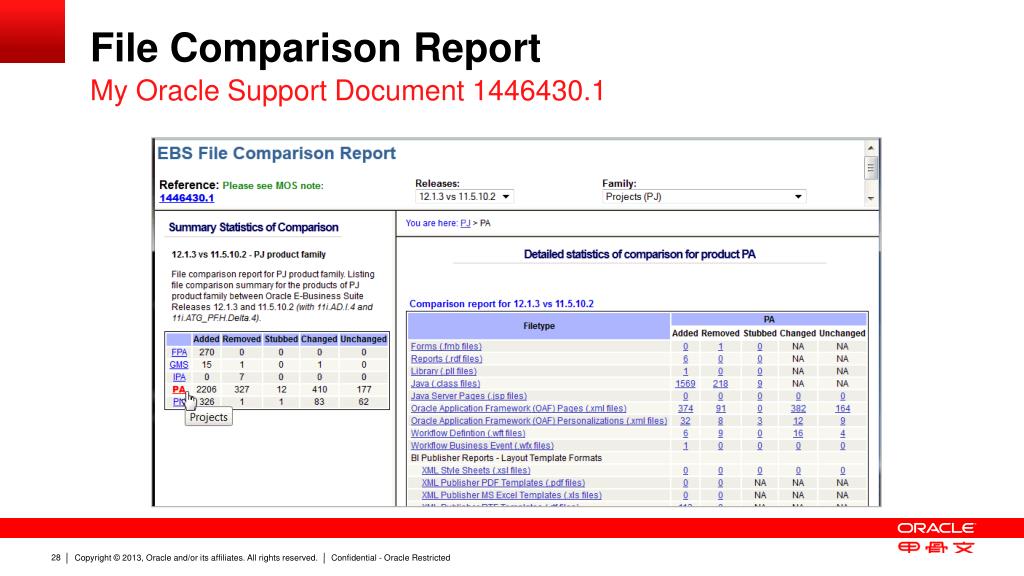Click the scrollbar up arrow in the report header
The height and width of the screenshot is (576, 1024).
tap(871, 148)
